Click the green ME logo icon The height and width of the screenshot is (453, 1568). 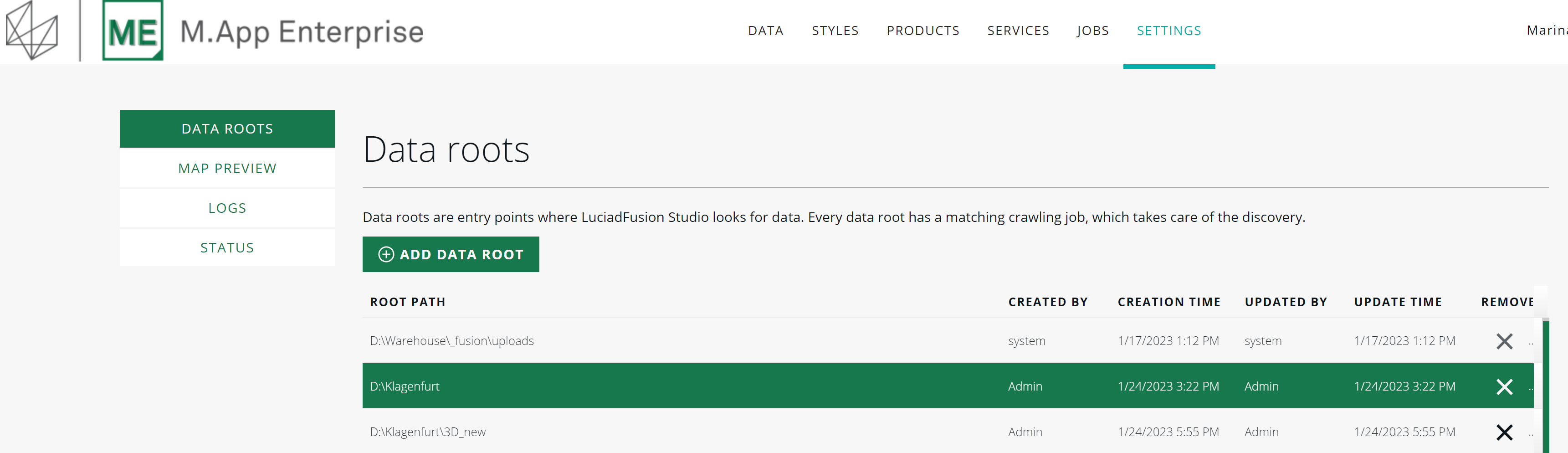[x=133, y=31]
